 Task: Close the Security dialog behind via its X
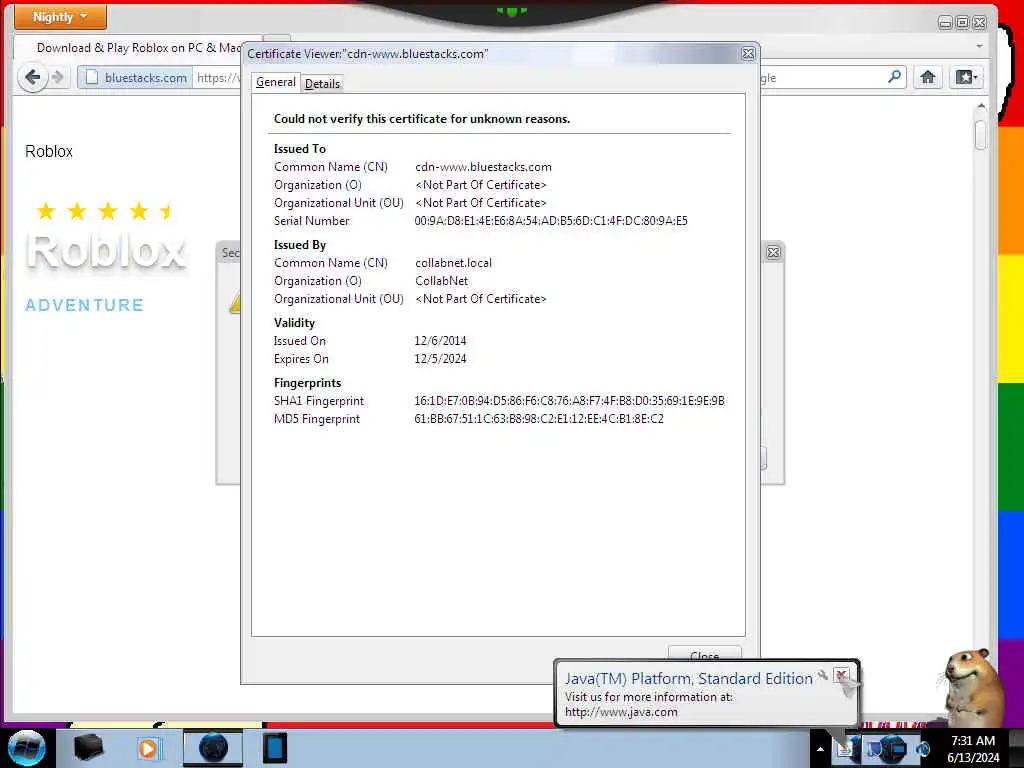click(773, 252)
